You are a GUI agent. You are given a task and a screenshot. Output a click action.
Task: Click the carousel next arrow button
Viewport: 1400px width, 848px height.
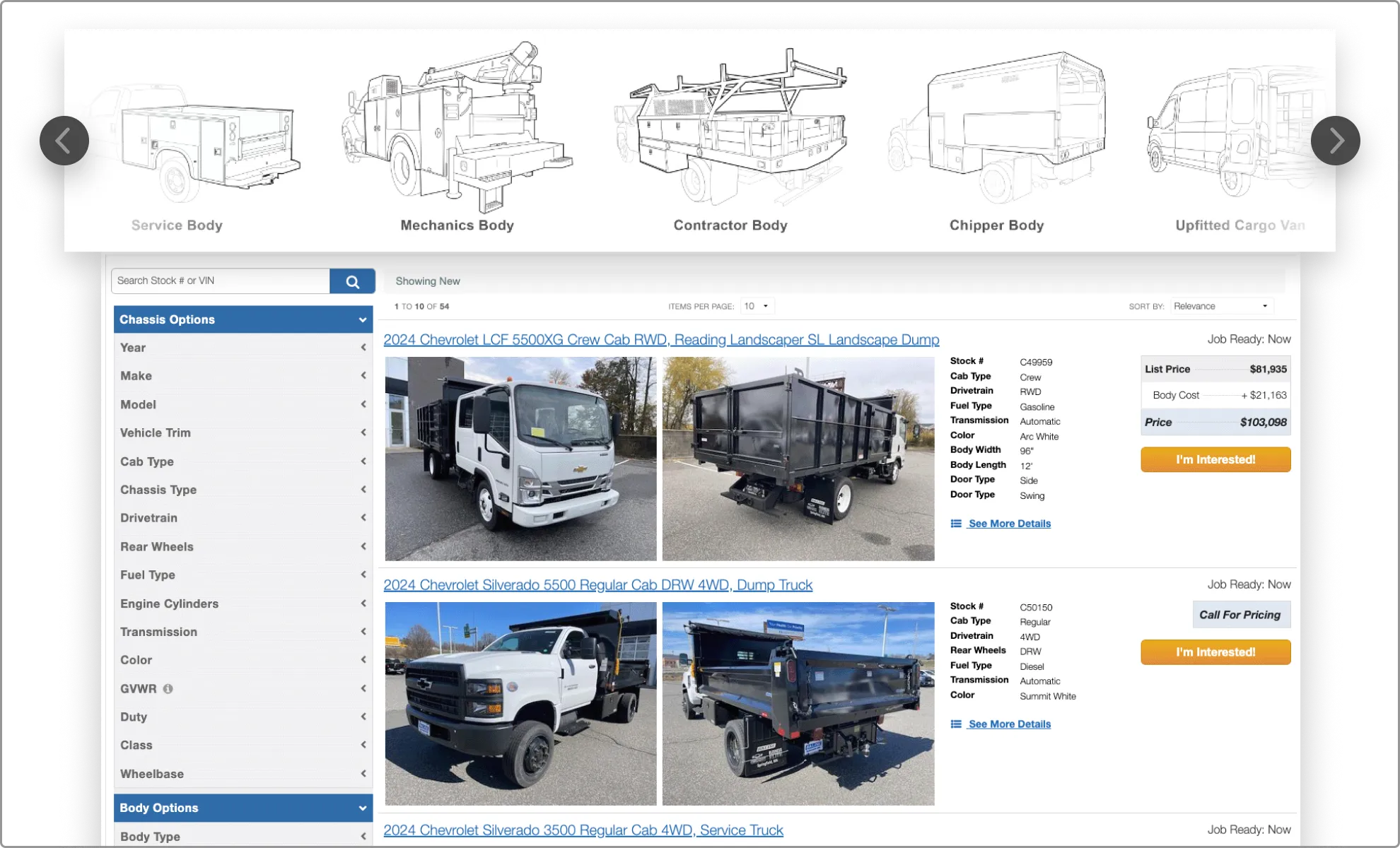[x=1335, y=141]
